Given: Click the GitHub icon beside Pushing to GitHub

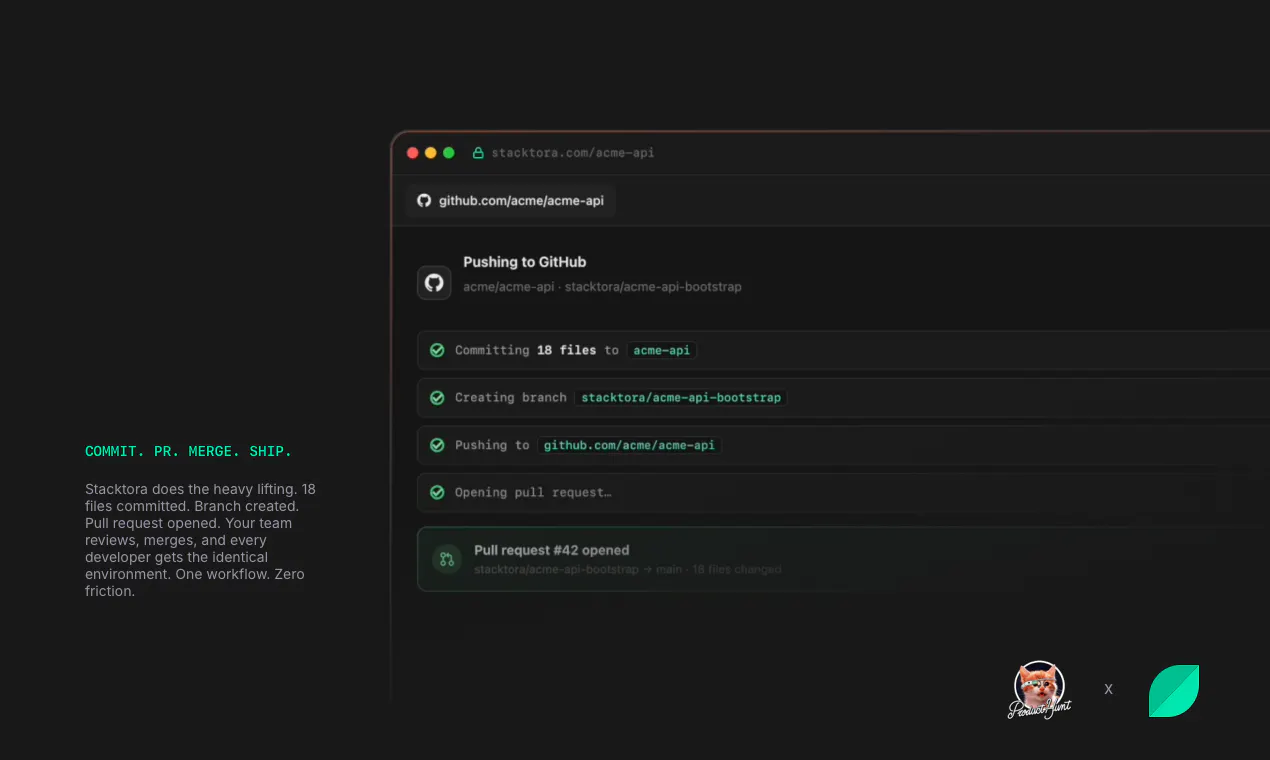Looking at the screenshot, I should pos(434,282).
